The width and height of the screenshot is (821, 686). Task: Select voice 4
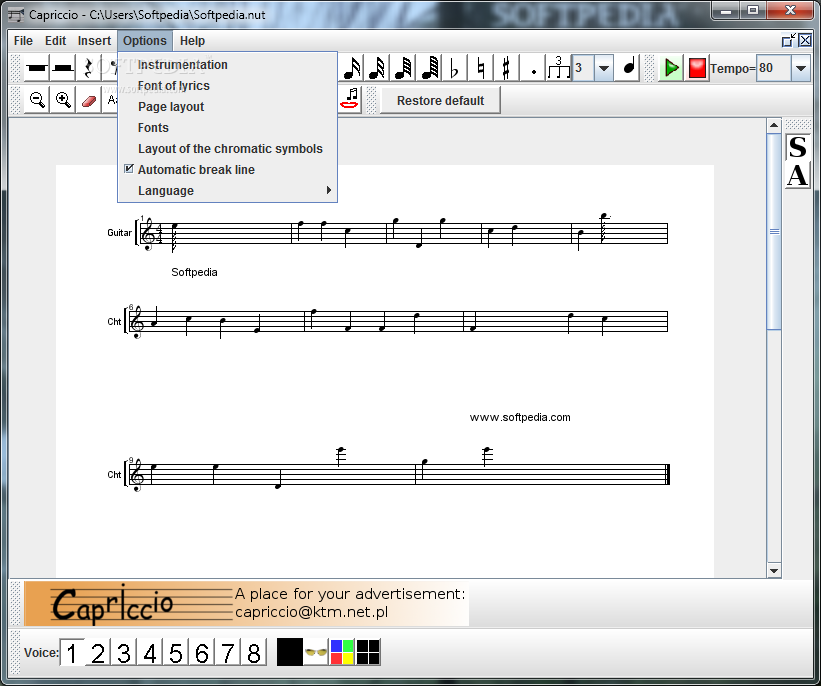[x=150, y=653]
